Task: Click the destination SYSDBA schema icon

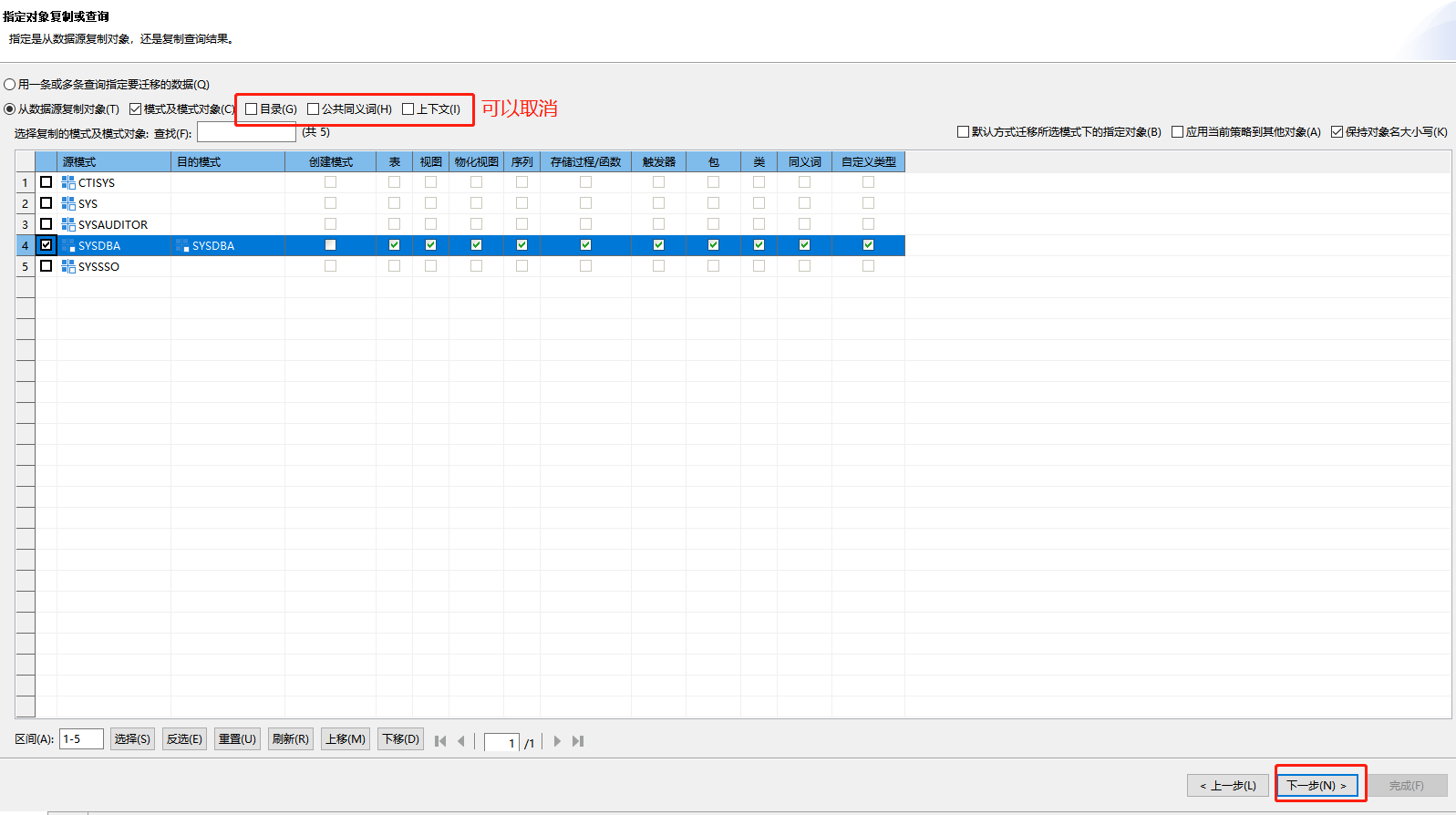Action: (x=182, y=245)
